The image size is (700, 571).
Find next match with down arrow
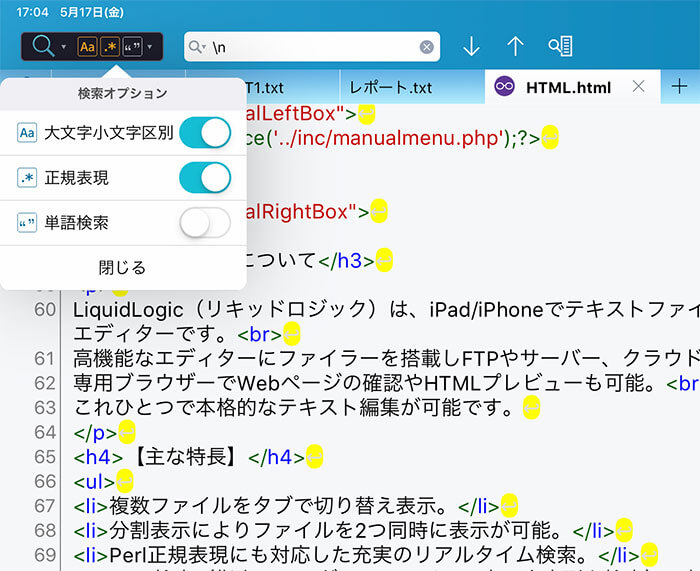[471, 46]
